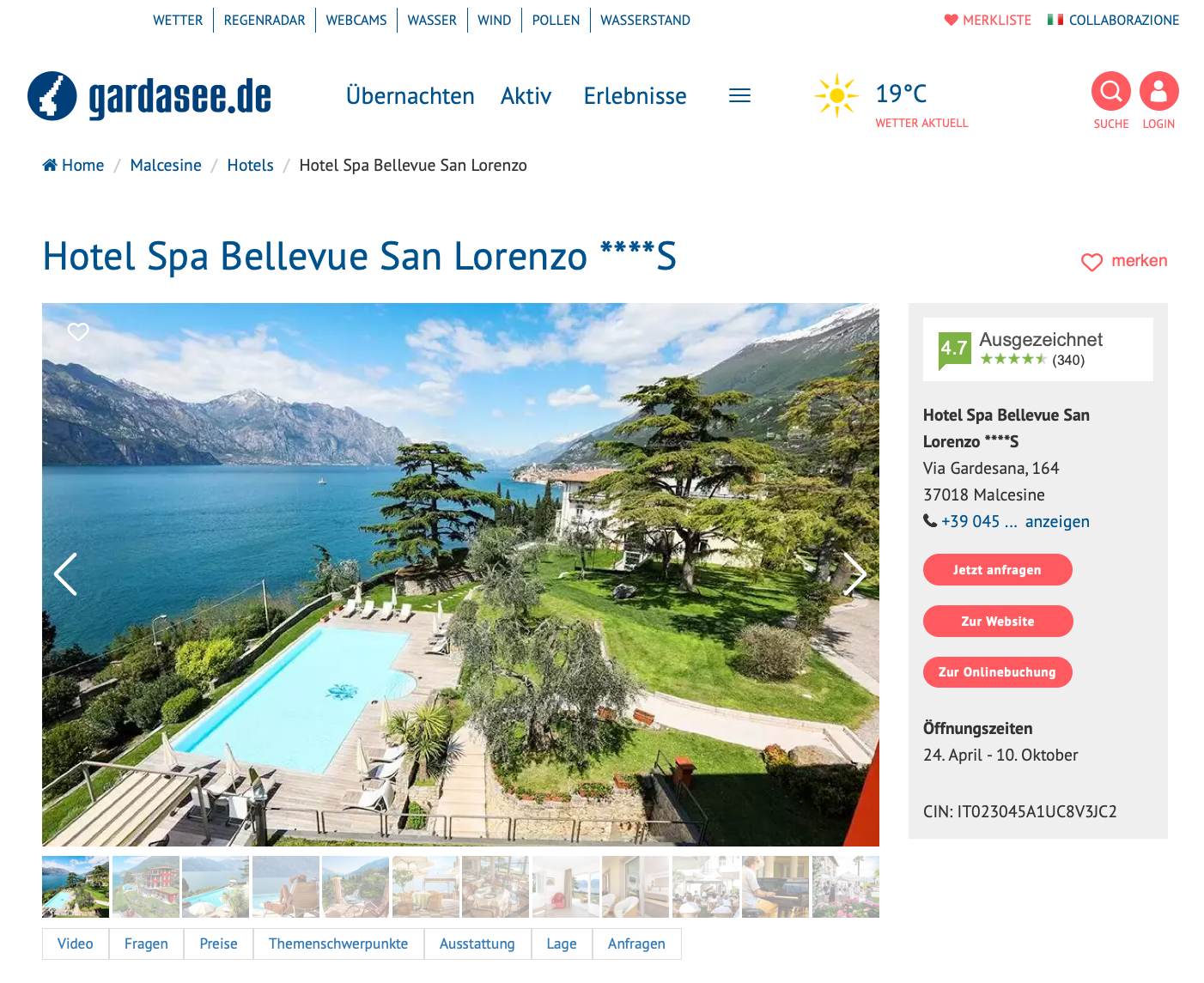The image size is (1204, 983).
Task: Click the 'Jetzt anfragen' button
Action: [x=997, y=570]
